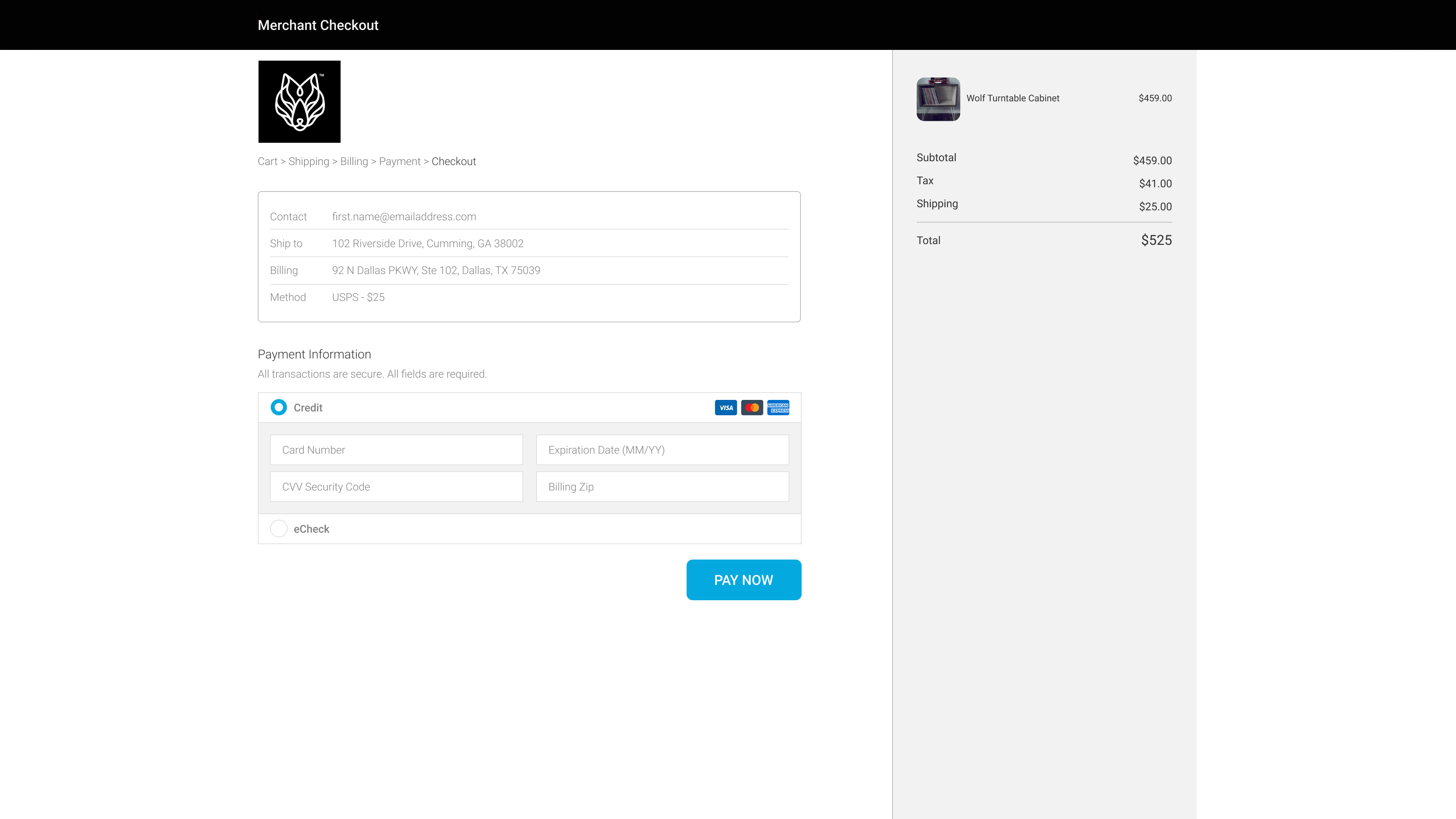Click the shipping method USPS - $25
The height and width of the screenshot is (819, 1456).
(x=358, y=297)
